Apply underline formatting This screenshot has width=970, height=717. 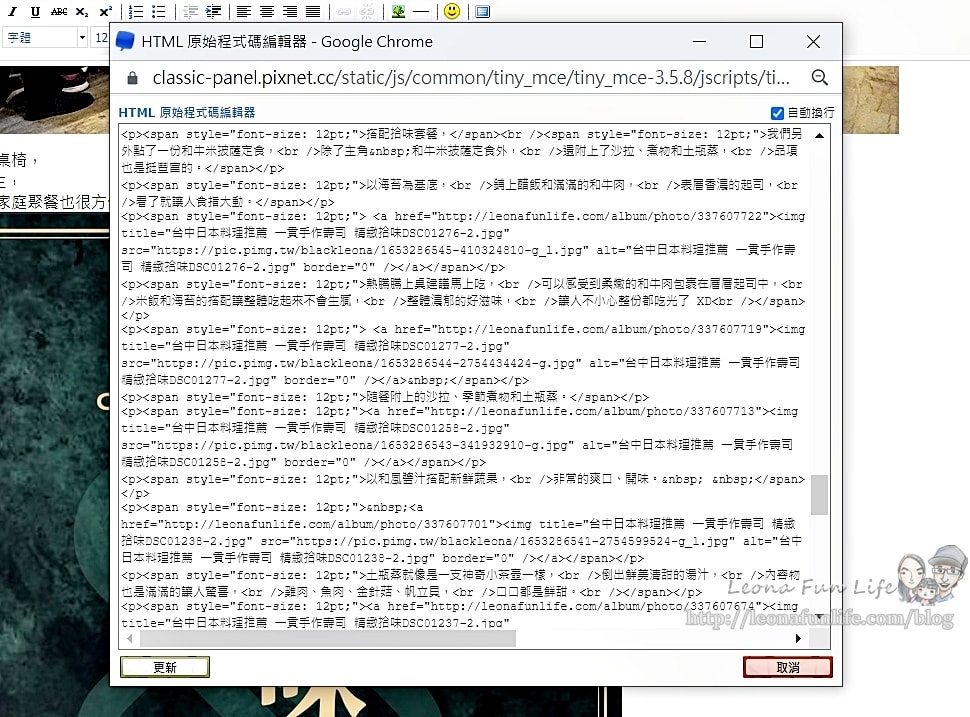point(36,12)
